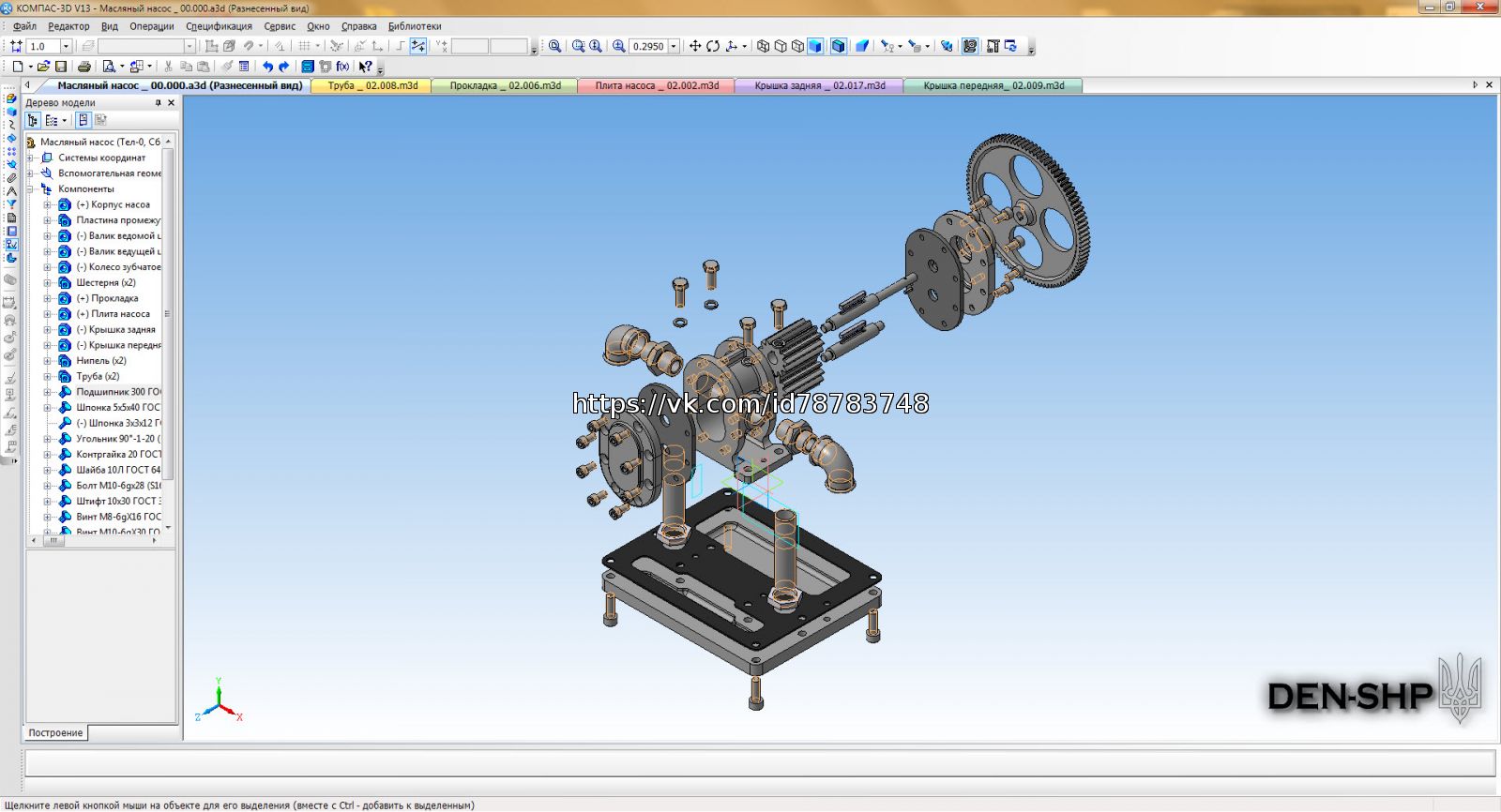Open the Редактор menu

tap(68, 26)
